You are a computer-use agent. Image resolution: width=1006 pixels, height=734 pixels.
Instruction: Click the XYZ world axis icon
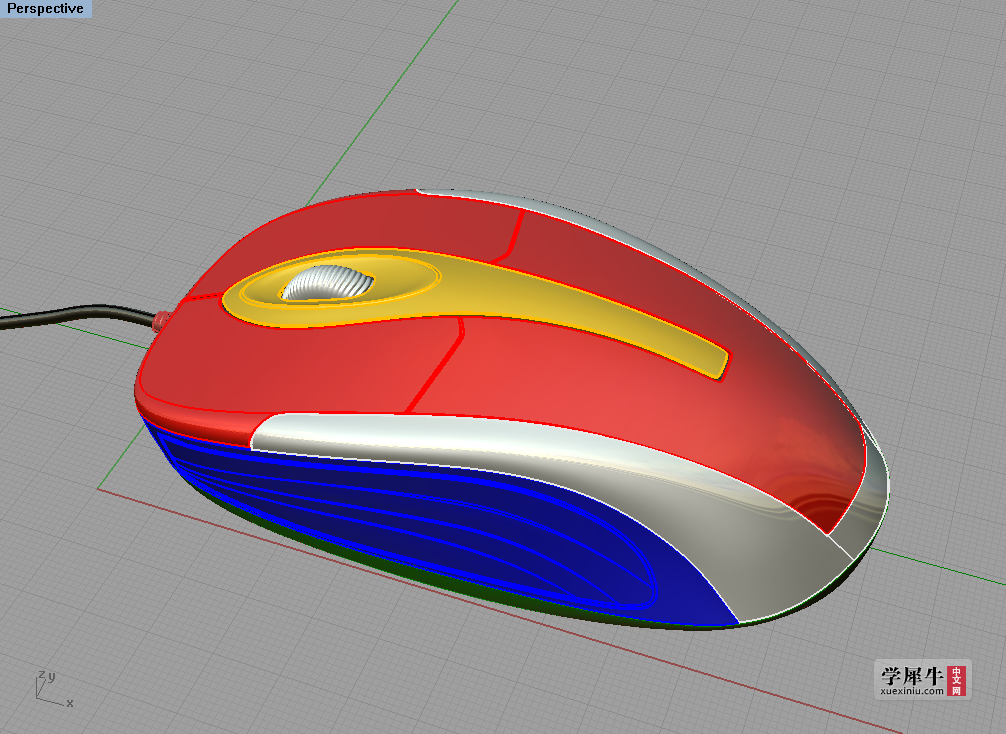53,690
